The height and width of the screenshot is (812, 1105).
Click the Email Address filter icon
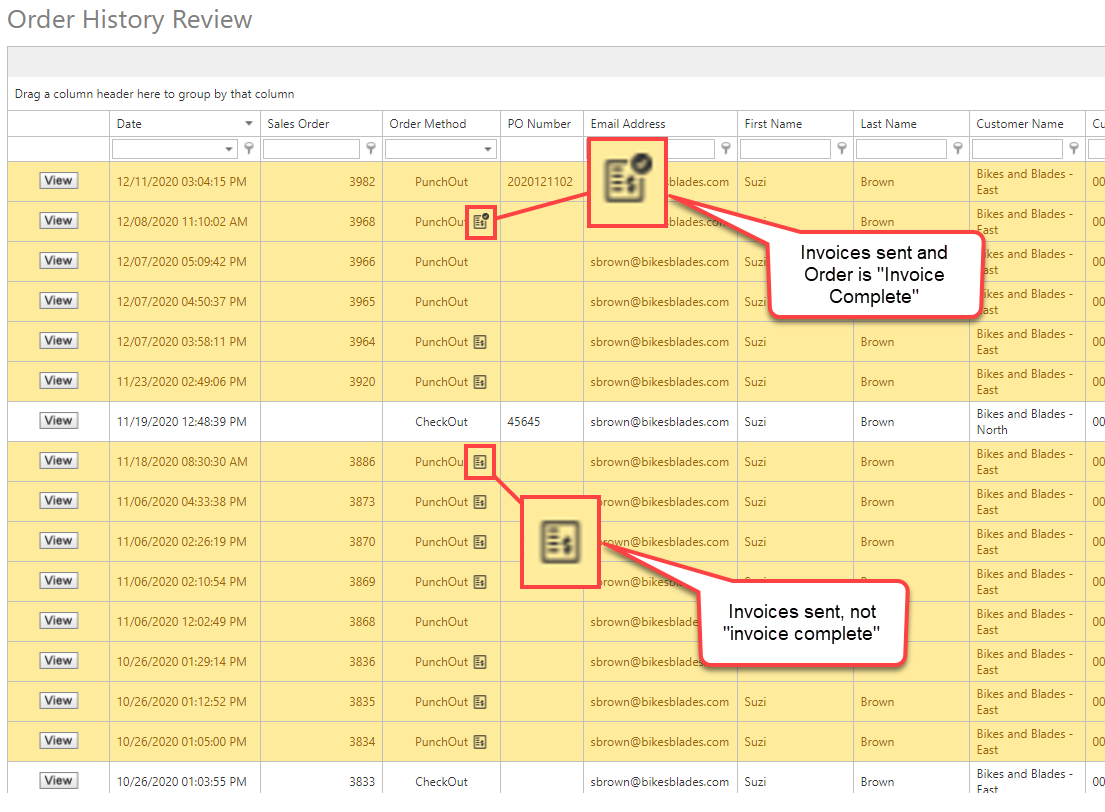[x=726, y=149]
